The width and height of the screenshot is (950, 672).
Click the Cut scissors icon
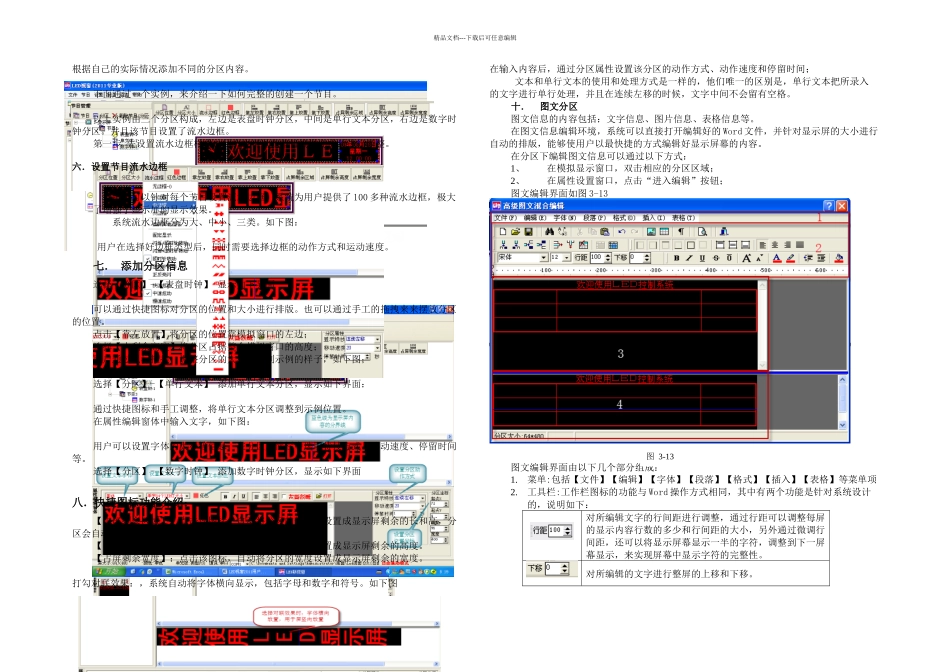579,231
